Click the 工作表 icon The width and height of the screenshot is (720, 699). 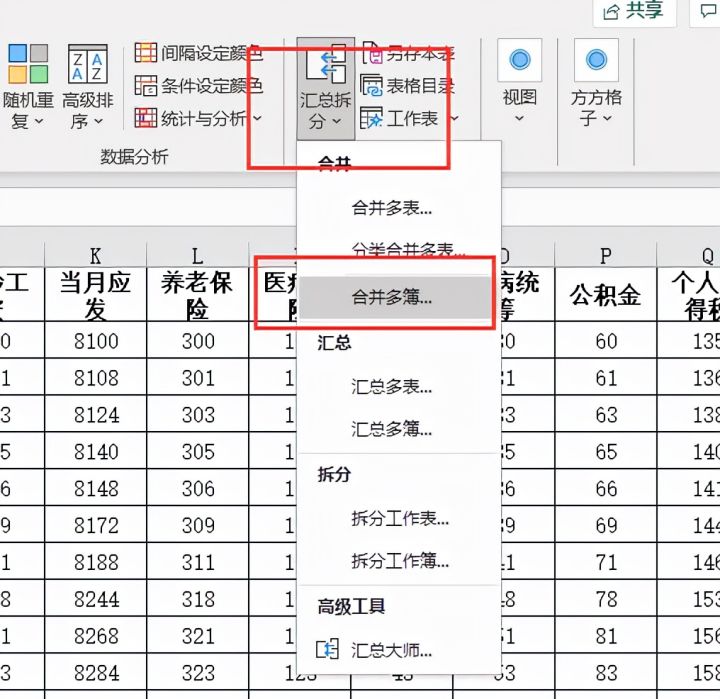click(x=371, y=118)
